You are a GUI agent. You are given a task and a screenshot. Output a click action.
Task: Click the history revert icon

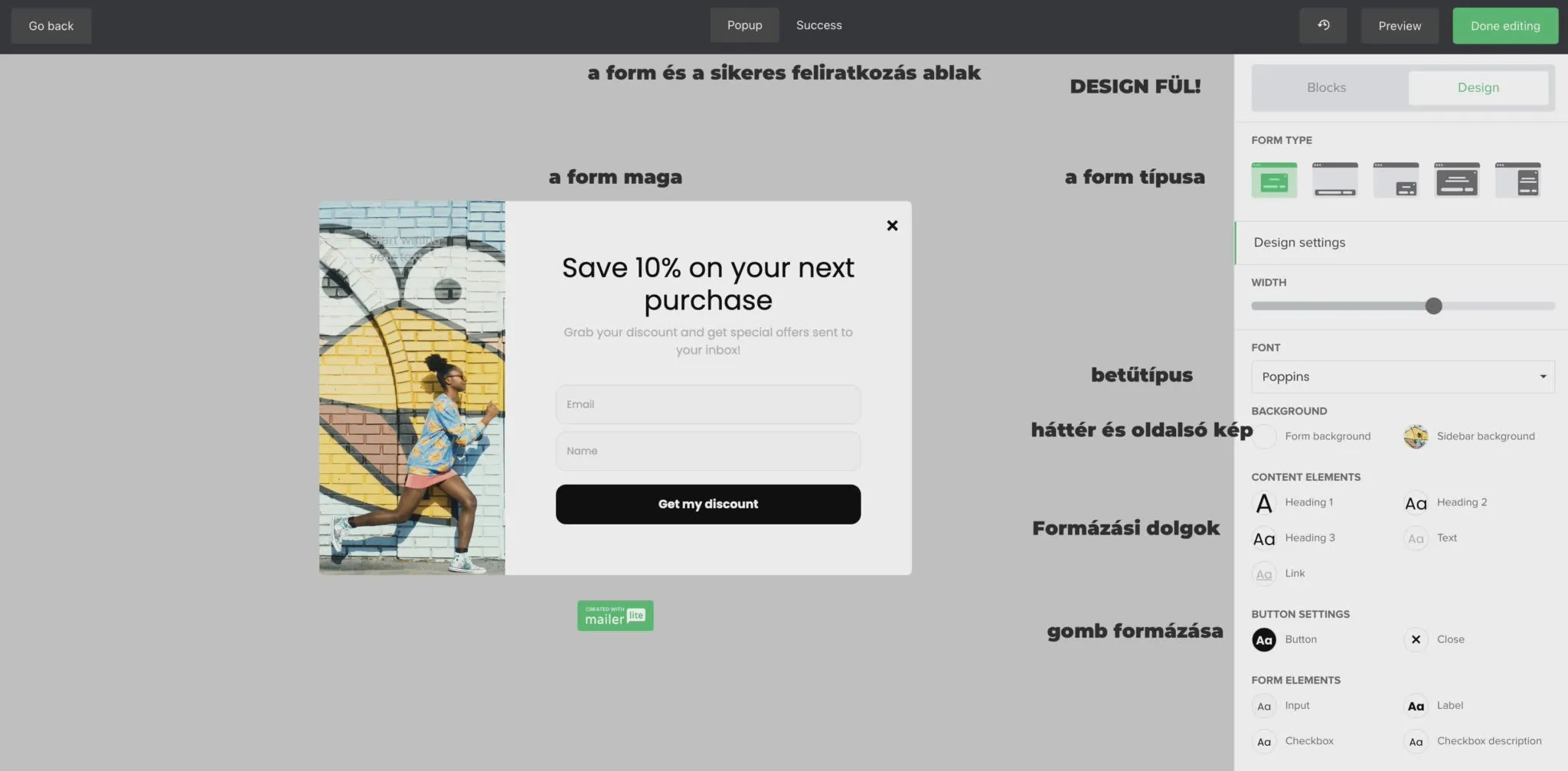(1323, 25)
